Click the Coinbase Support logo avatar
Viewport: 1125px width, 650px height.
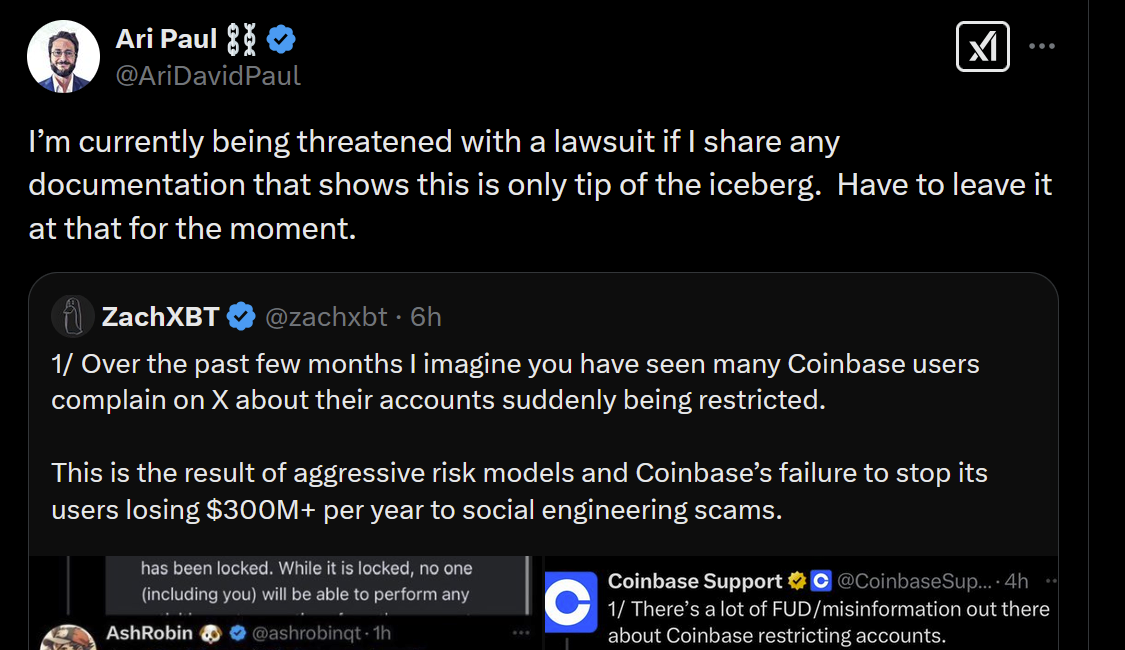pos(572,604)
